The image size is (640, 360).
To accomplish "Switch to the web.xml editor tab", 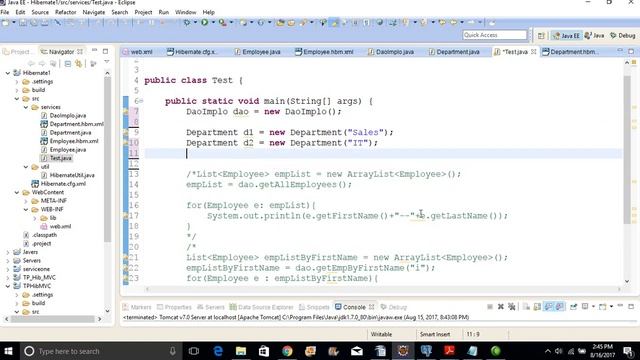I will 137,52.
